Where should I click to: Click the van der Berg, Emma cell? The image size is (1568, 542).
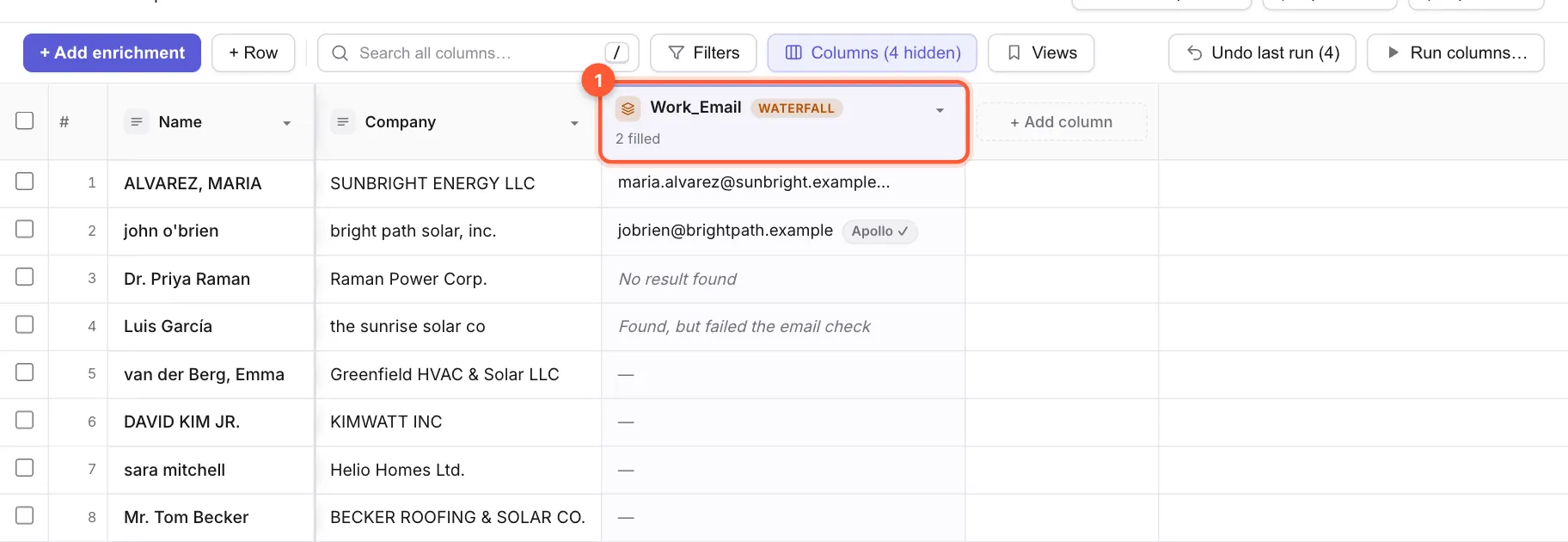[211, 374]
